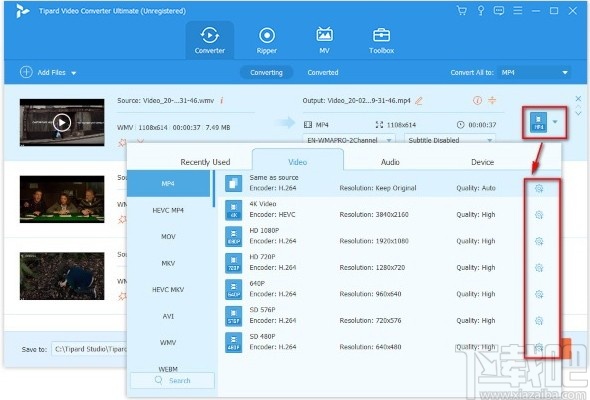Select WEBM in the format list
The width and height of the screenshot is (590, 400).
[168, 368]
